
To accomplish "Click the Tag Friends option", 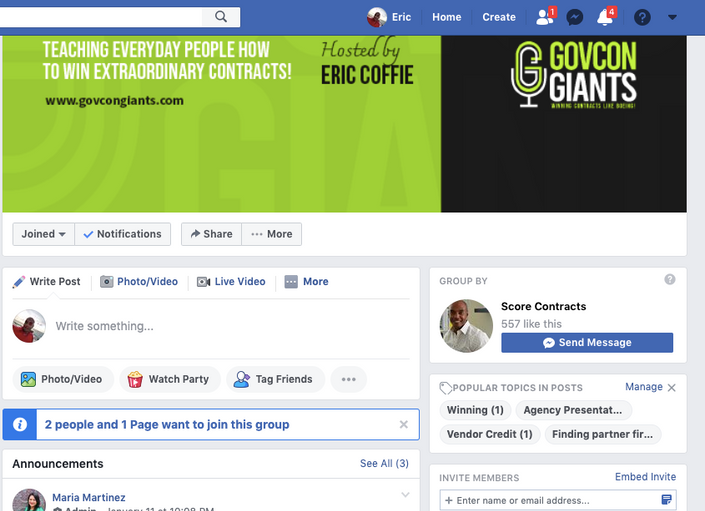I will coord(275,379).
